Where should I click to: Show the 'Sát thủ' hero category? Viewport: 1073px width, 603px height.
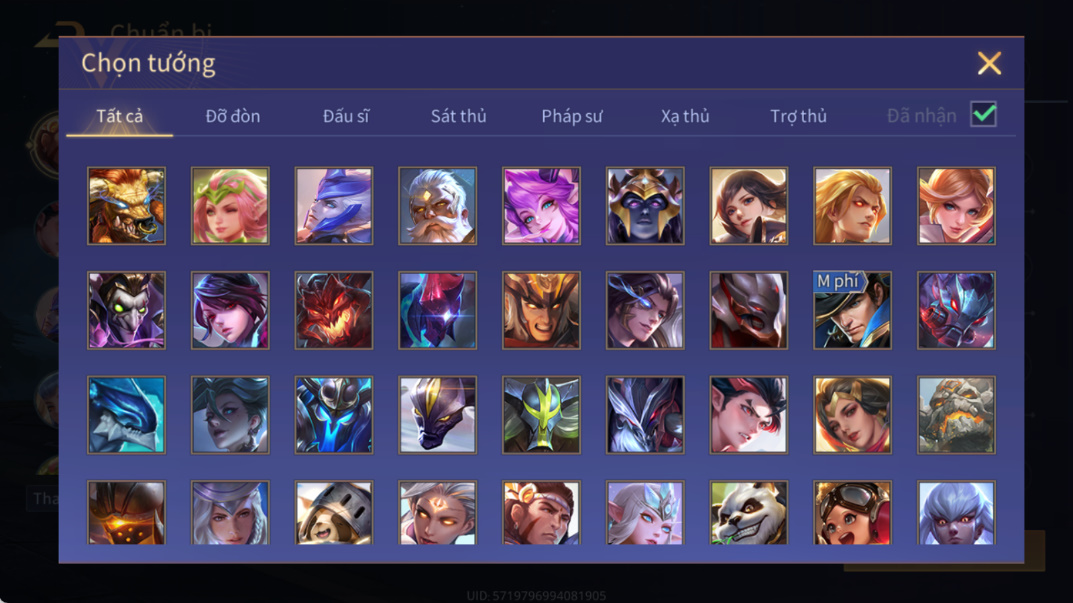(x=458, y=116)
